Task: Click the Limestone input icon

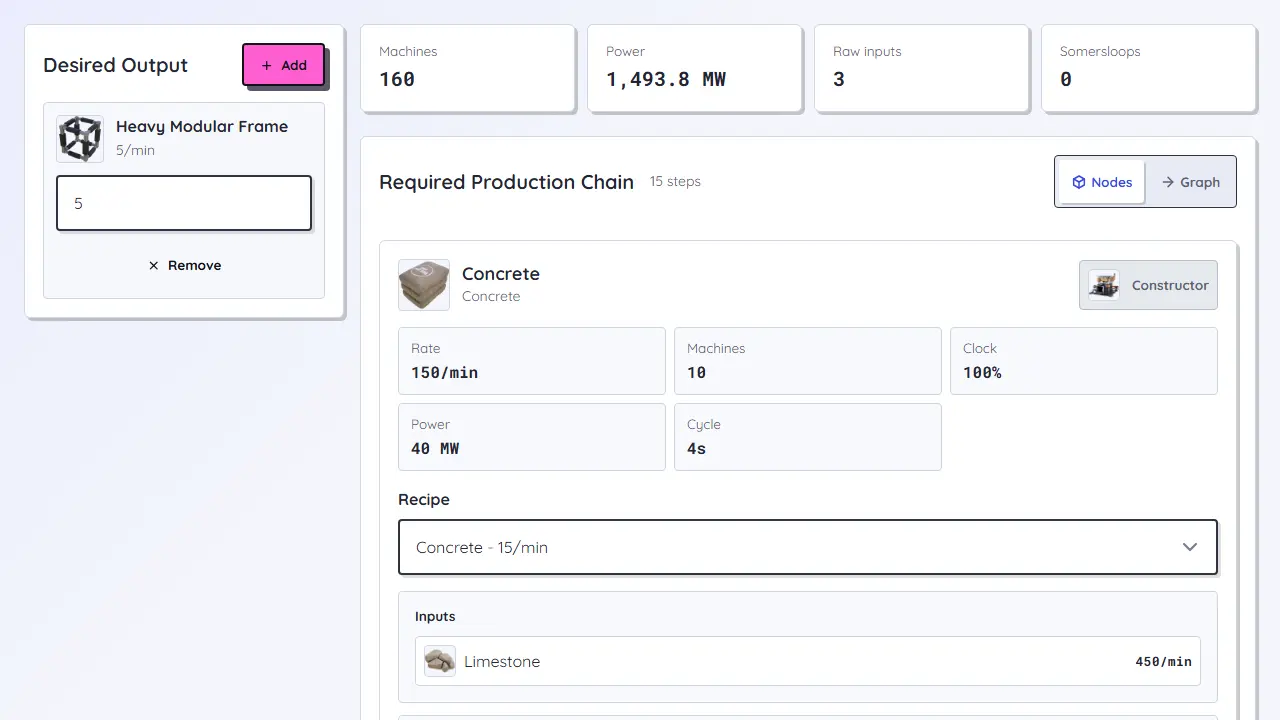Action: pos(440,661)
